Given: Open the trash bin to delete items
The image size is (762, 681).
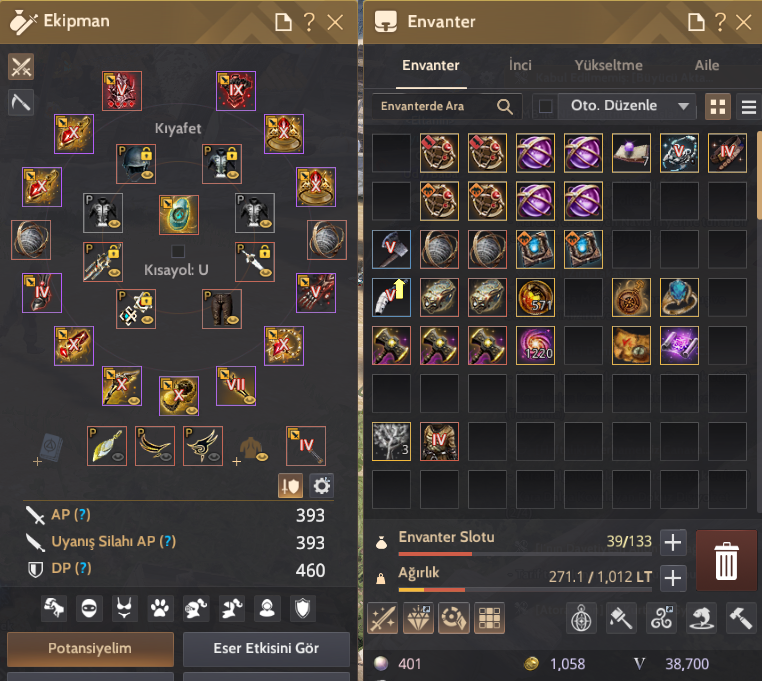Looking at the screenshot, I should pyautogui.click(x=726, y=560).
